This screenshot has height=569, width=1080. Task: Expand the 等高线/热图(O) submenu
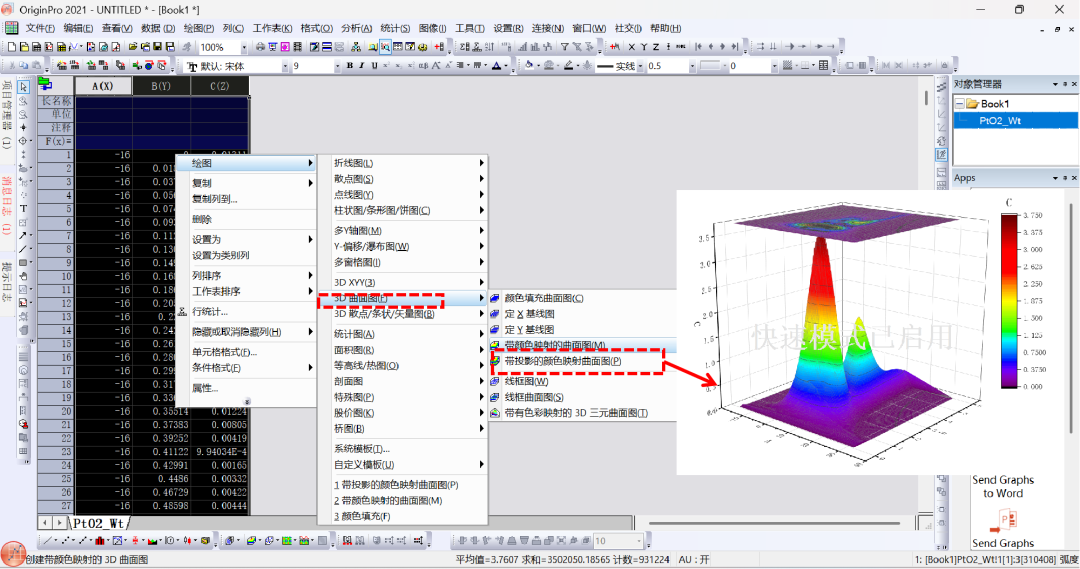(x=403, y=366)
